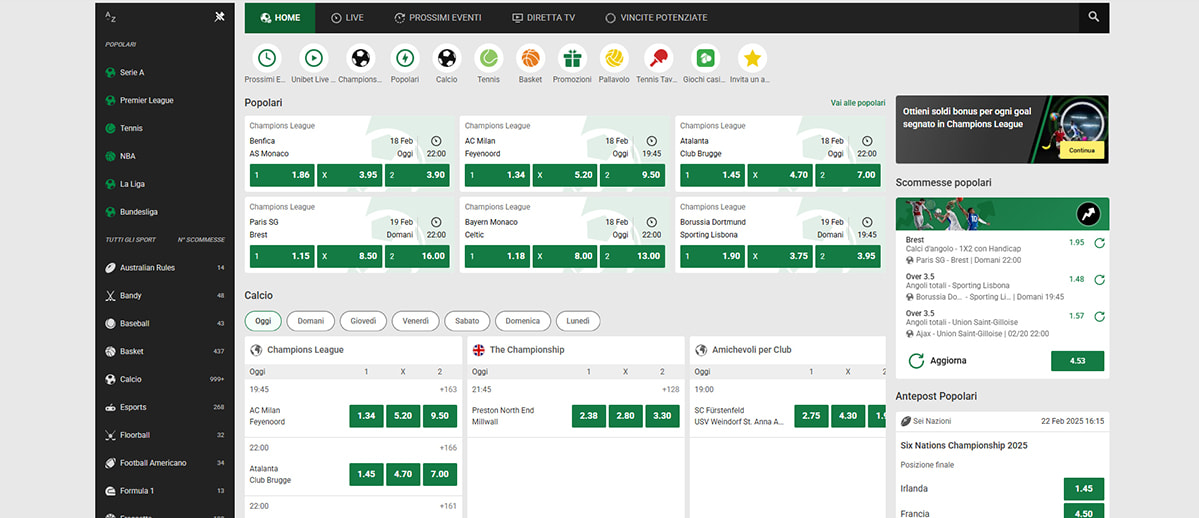Open the Basket shortcut icon
The height and width of the screenshot is (518, 1199).
click(x=530, y=58)
